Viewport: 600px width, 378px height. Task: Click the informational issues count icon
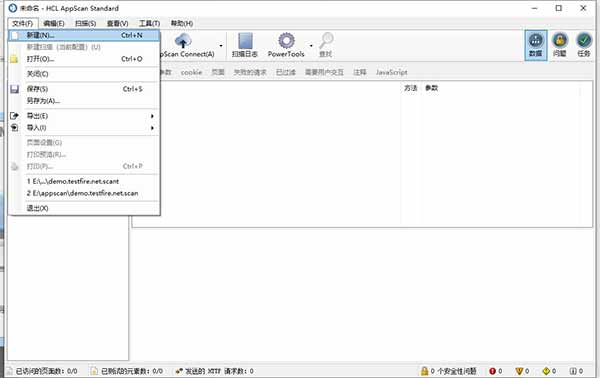pos(573,371)
